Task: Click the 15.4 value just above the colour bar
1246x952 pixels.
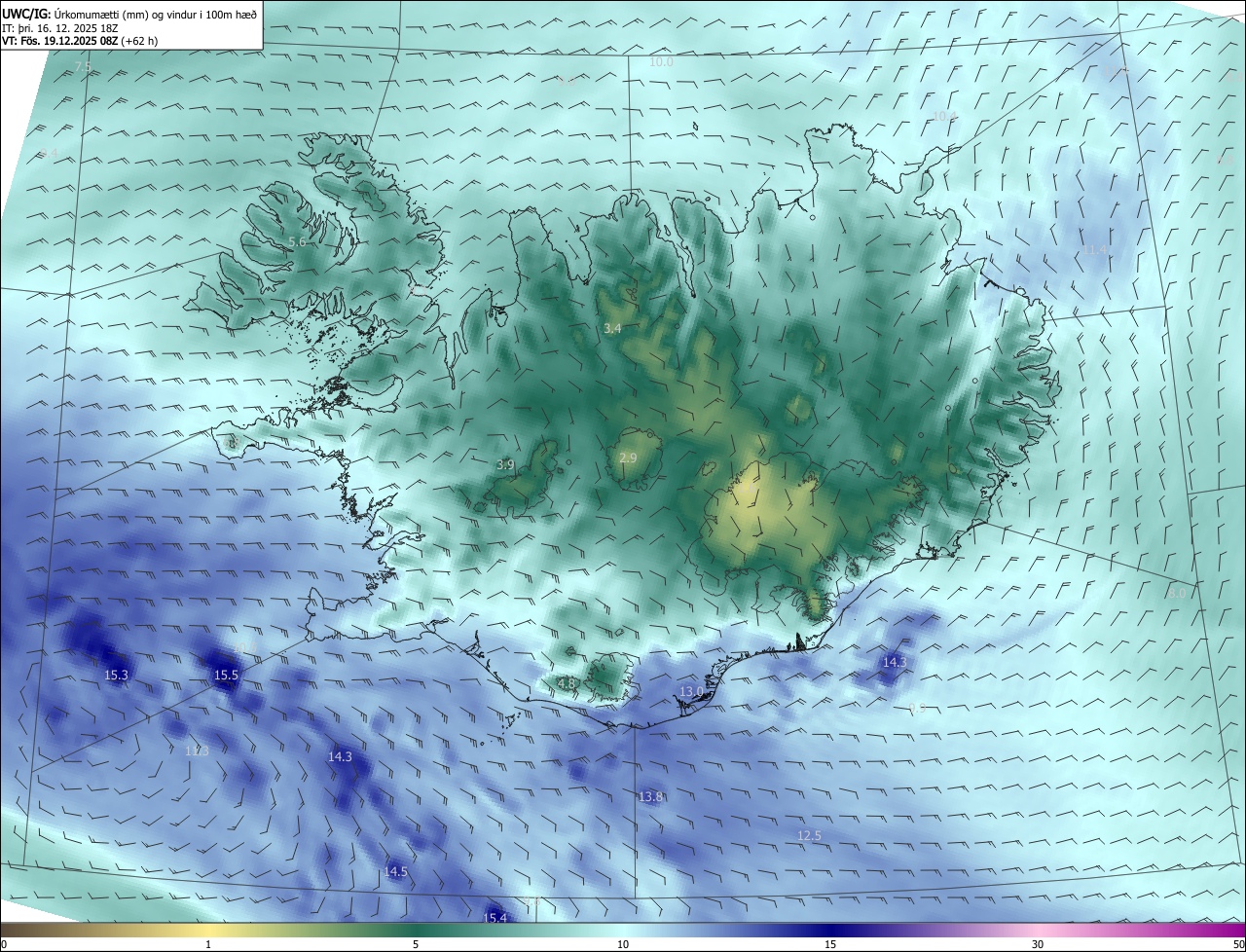Action: [495, 917]
